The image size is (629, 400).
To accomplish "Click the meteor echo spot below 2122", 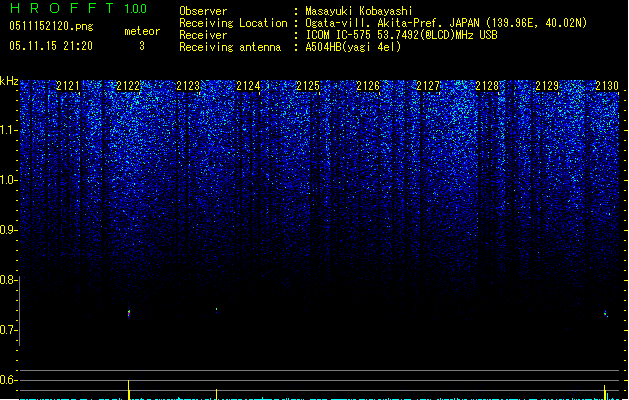I will pos(129,313).
